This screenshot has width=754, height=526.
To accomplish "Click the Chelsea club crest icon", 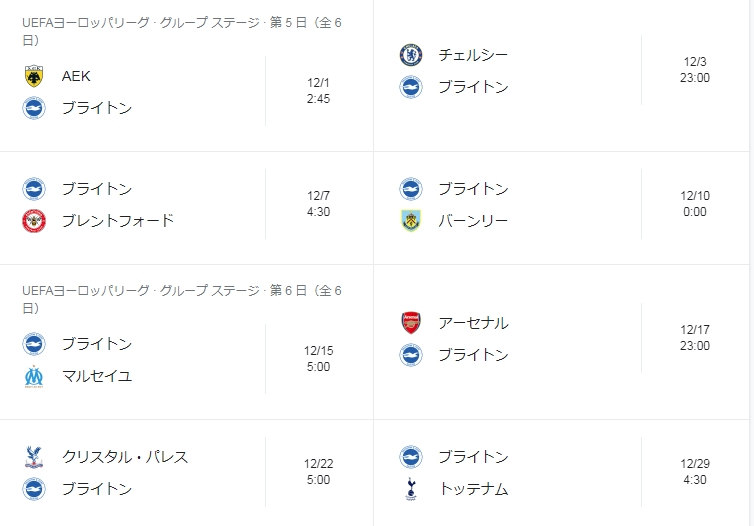I will point(411,55).
